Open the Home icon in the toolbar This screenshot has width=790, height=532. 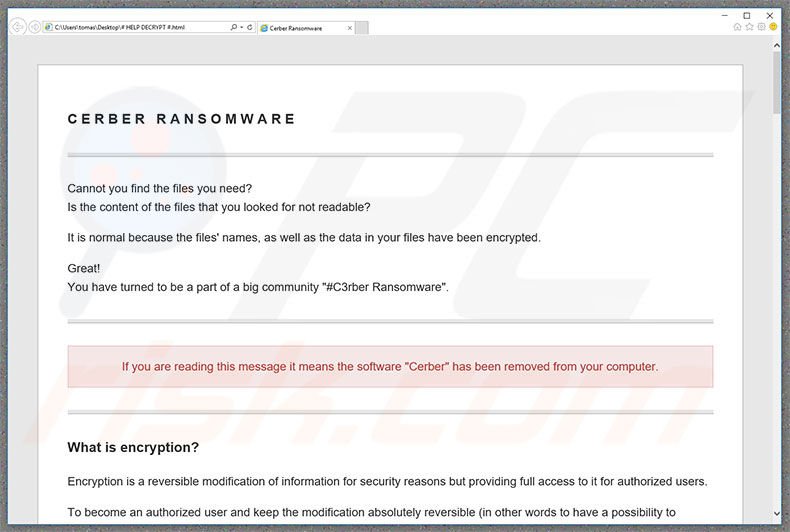[x=737, y=27]
